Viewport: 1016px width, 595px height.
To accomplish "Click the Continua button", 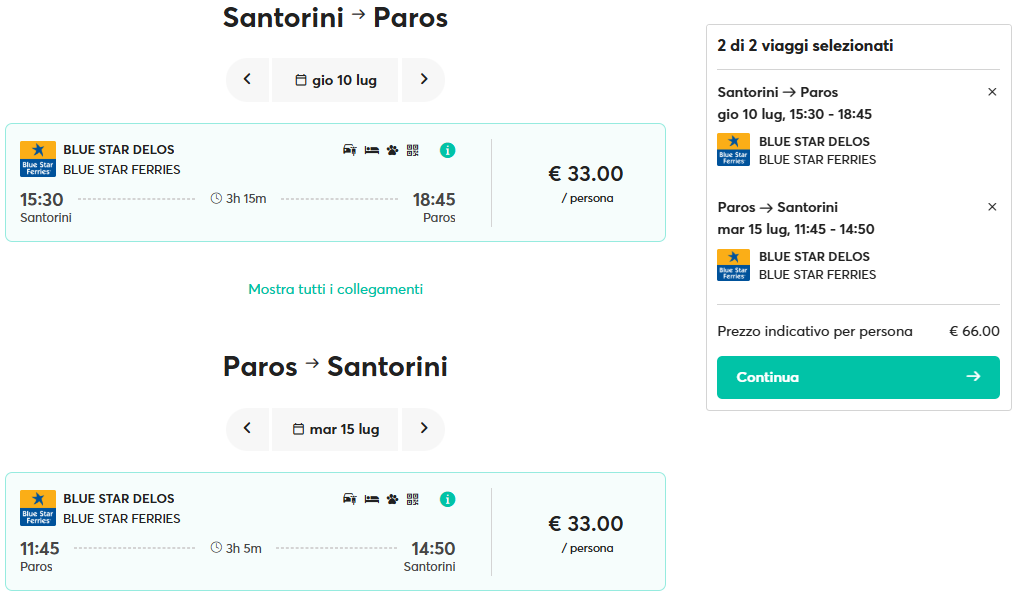I will pyautogui.click(x=858, y=377).
